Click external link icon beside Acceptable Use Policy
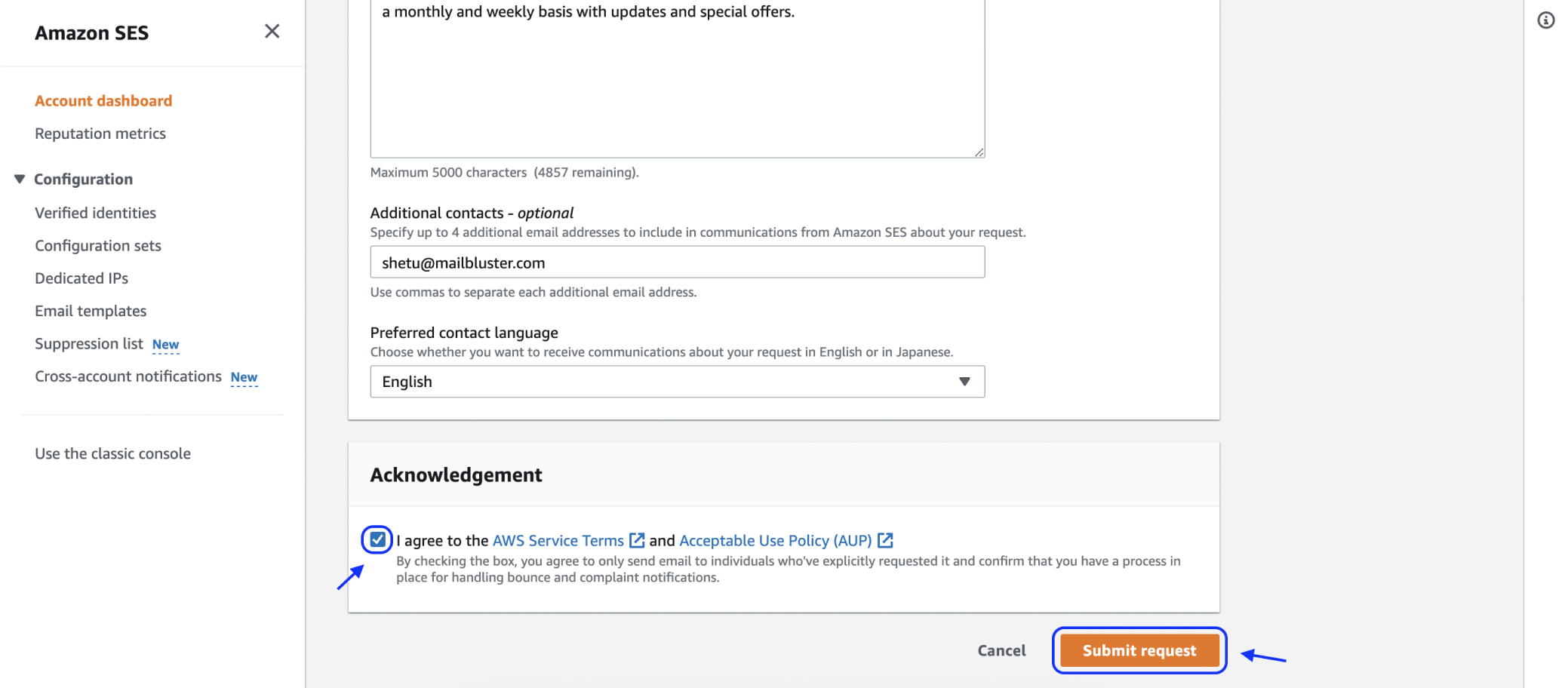Image resolution: width=1568 pixels, height=688 pixels. click(885, 540)
